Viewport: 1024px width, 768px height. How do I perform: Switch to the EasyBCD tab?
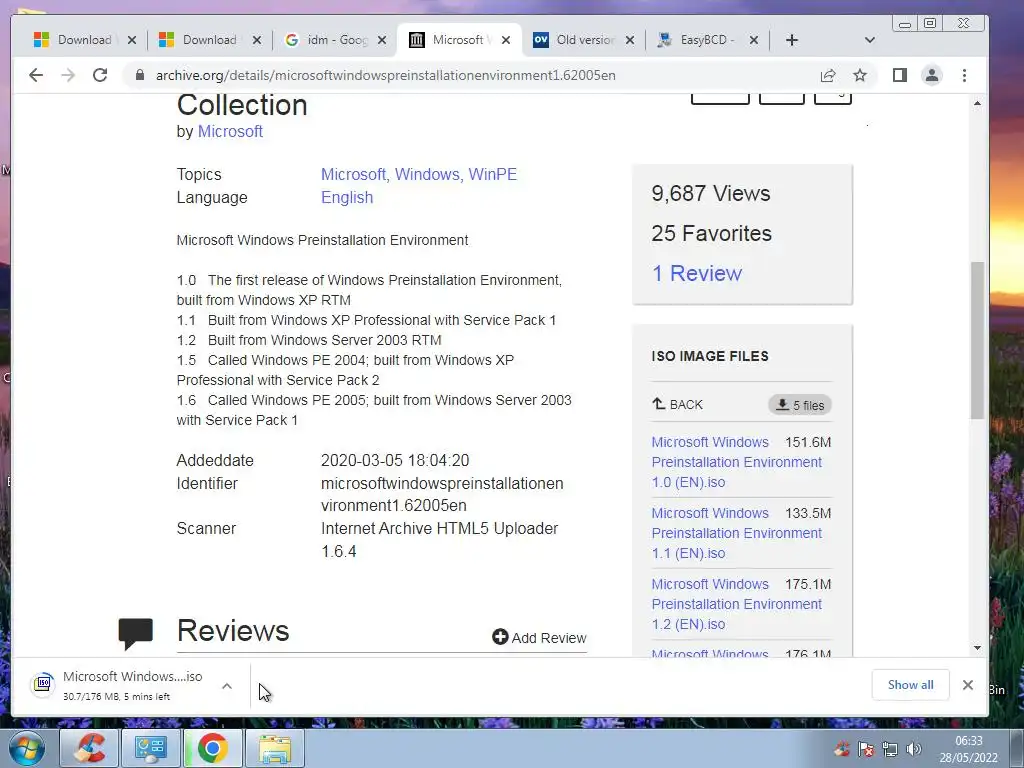[x=707, y=40]
